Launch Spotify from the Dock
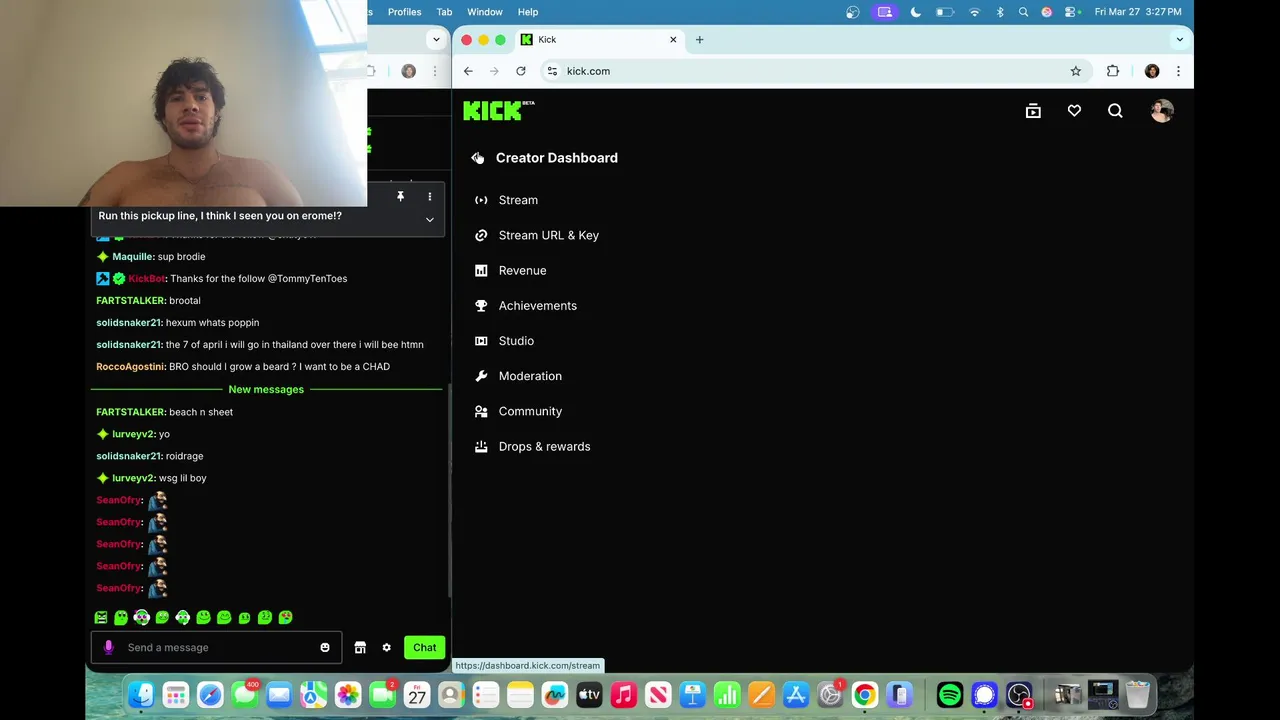The width and height of the screenshot is (1280, 720). coord(950,694)
